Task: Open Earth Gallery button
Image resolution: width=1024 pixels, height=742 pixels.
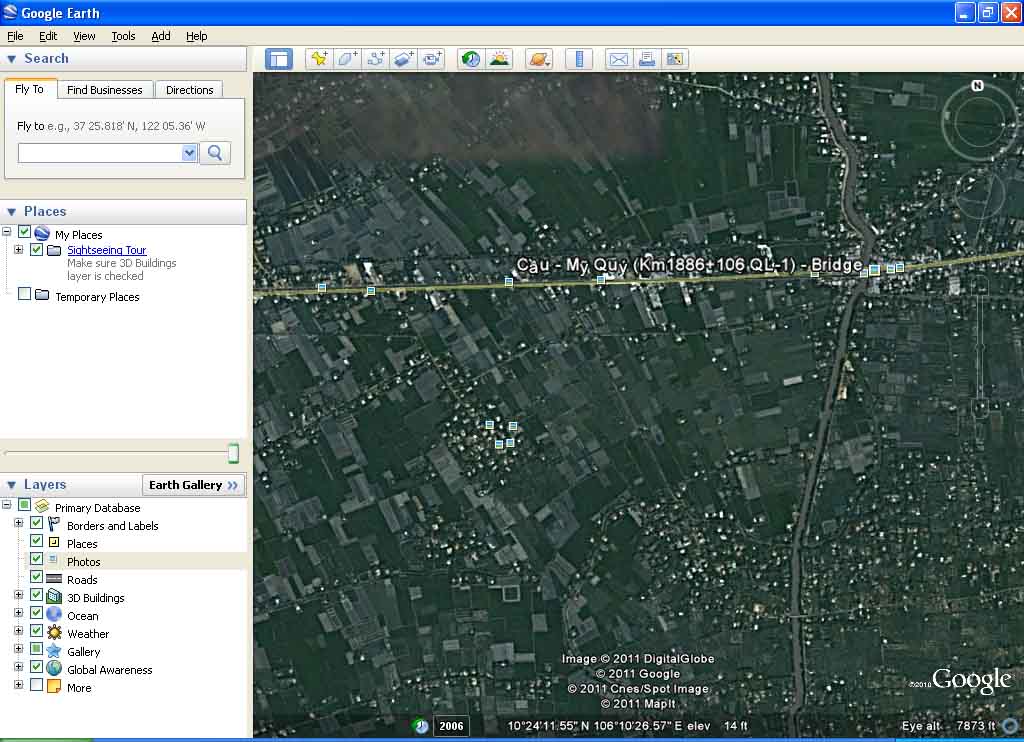Action: tap(193, 485)
